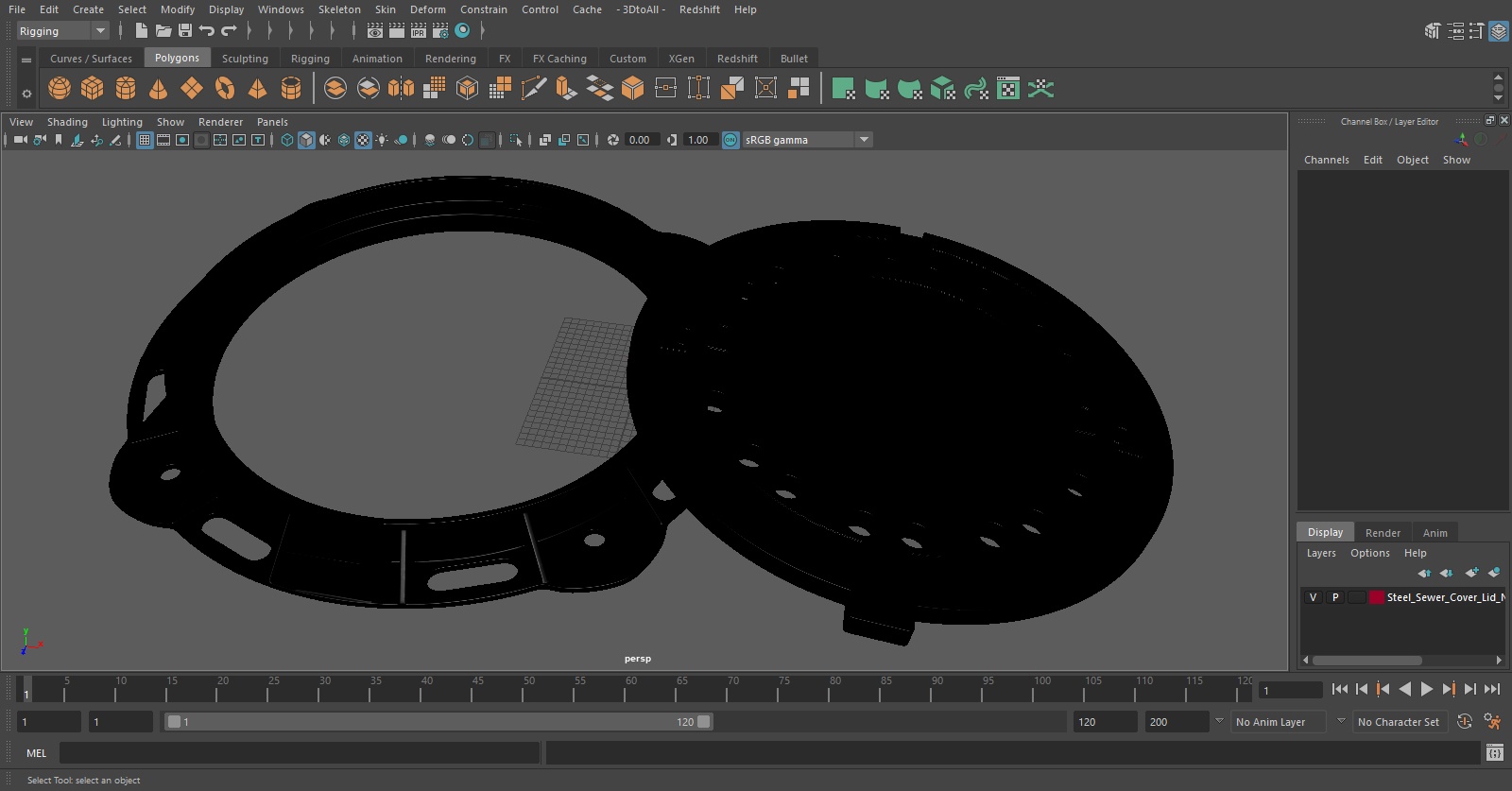Create a polygon cone from the shelf

click(159, 89)
